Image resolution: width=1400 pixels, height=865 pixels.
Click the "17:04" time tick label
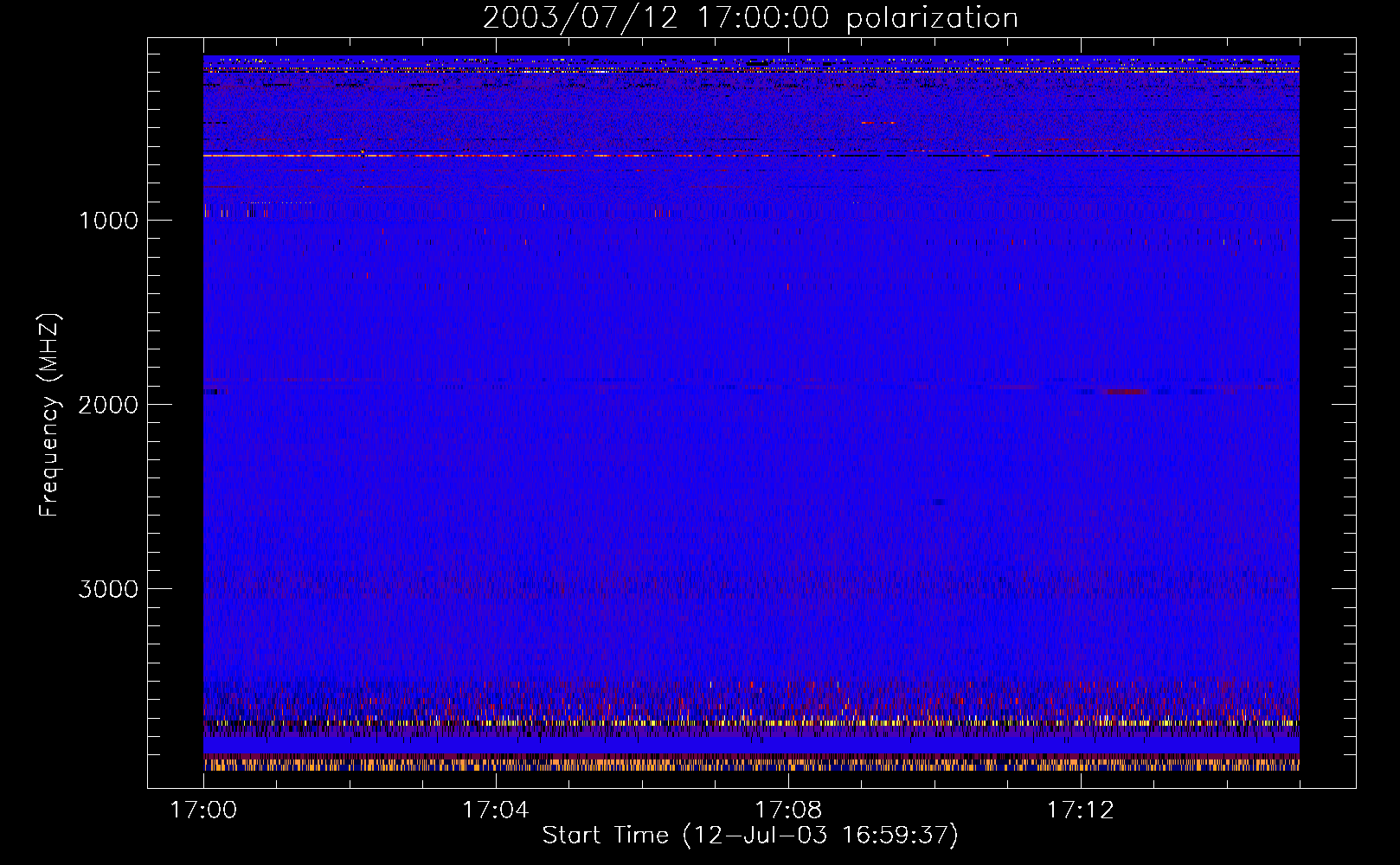(x=495, y=811)
